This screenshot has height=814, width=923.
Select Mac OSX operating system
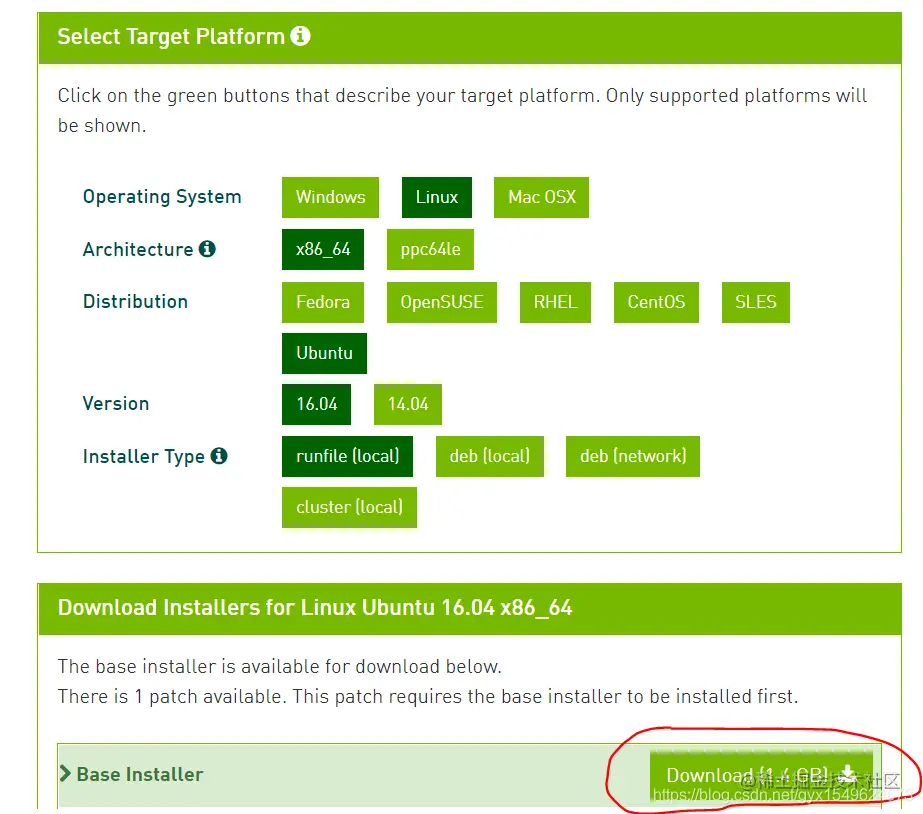point(542,197)
